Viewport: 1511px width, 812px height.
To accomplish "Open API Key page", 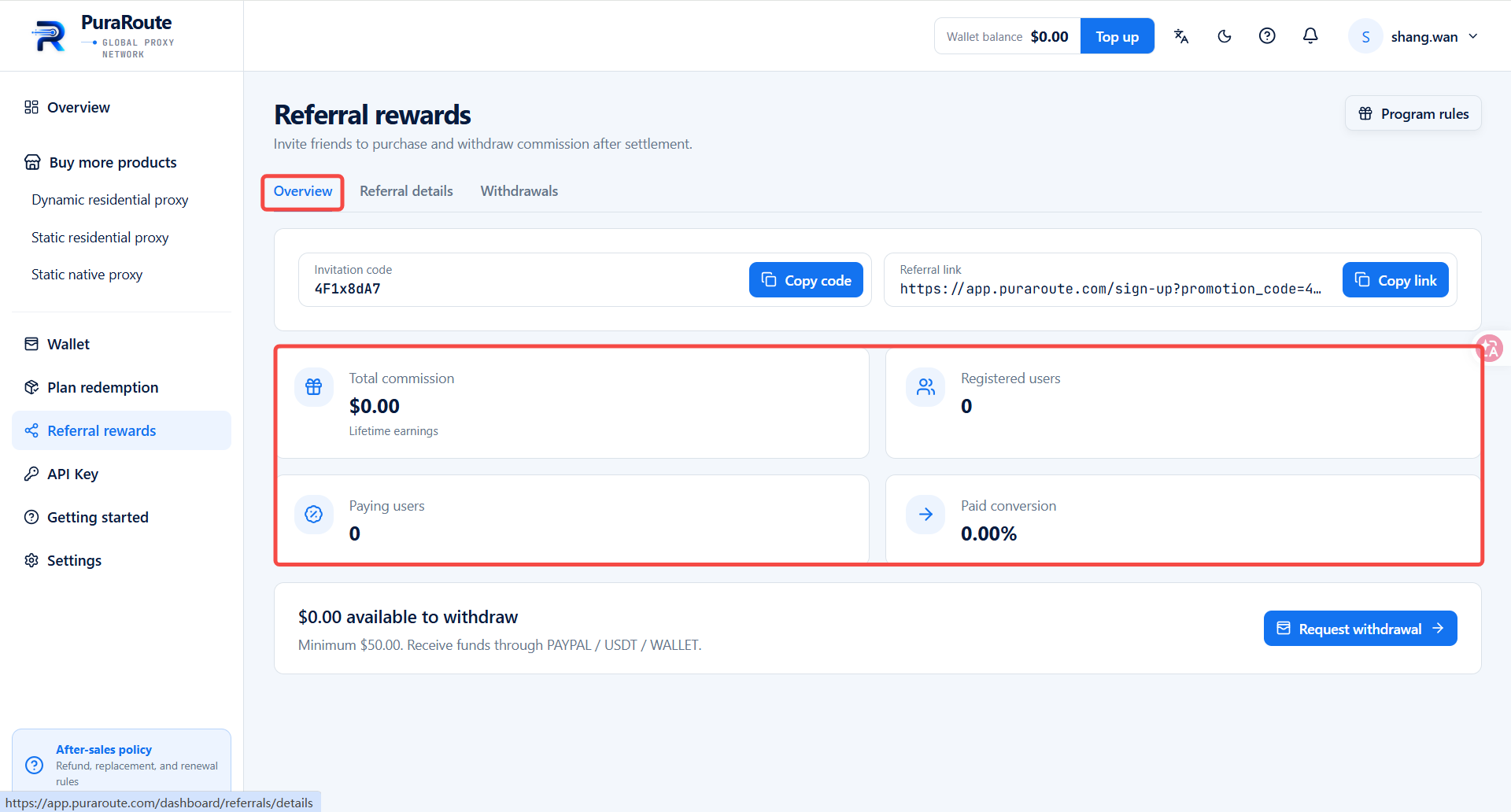I will point(122,474).
